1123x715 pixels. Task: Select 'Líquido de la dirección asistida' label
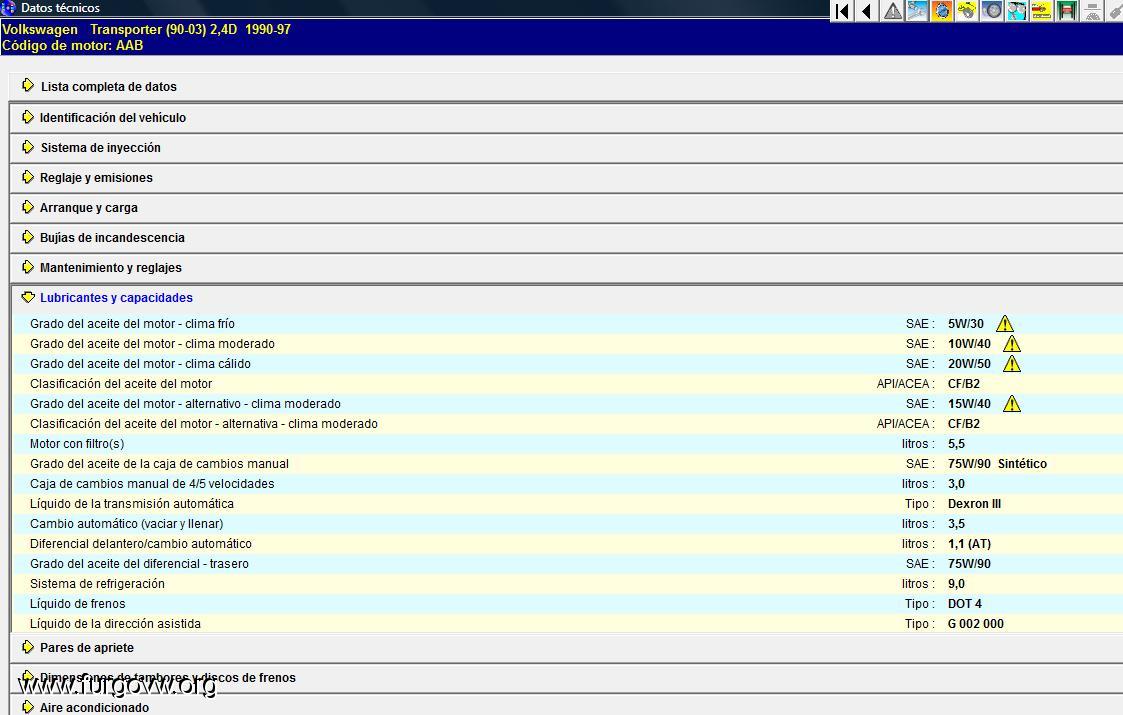(115, 625)
